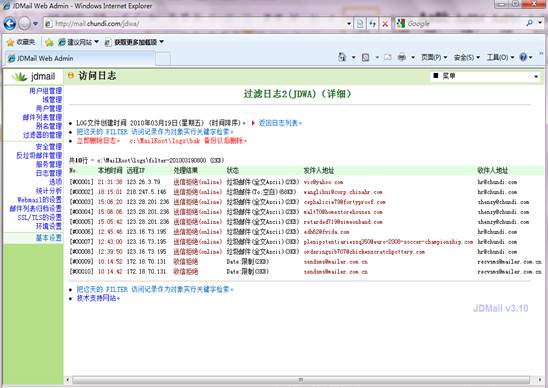Open 别名管理 in the sidebar
This screenshot has width=548, height=388.
click(49, 126)
